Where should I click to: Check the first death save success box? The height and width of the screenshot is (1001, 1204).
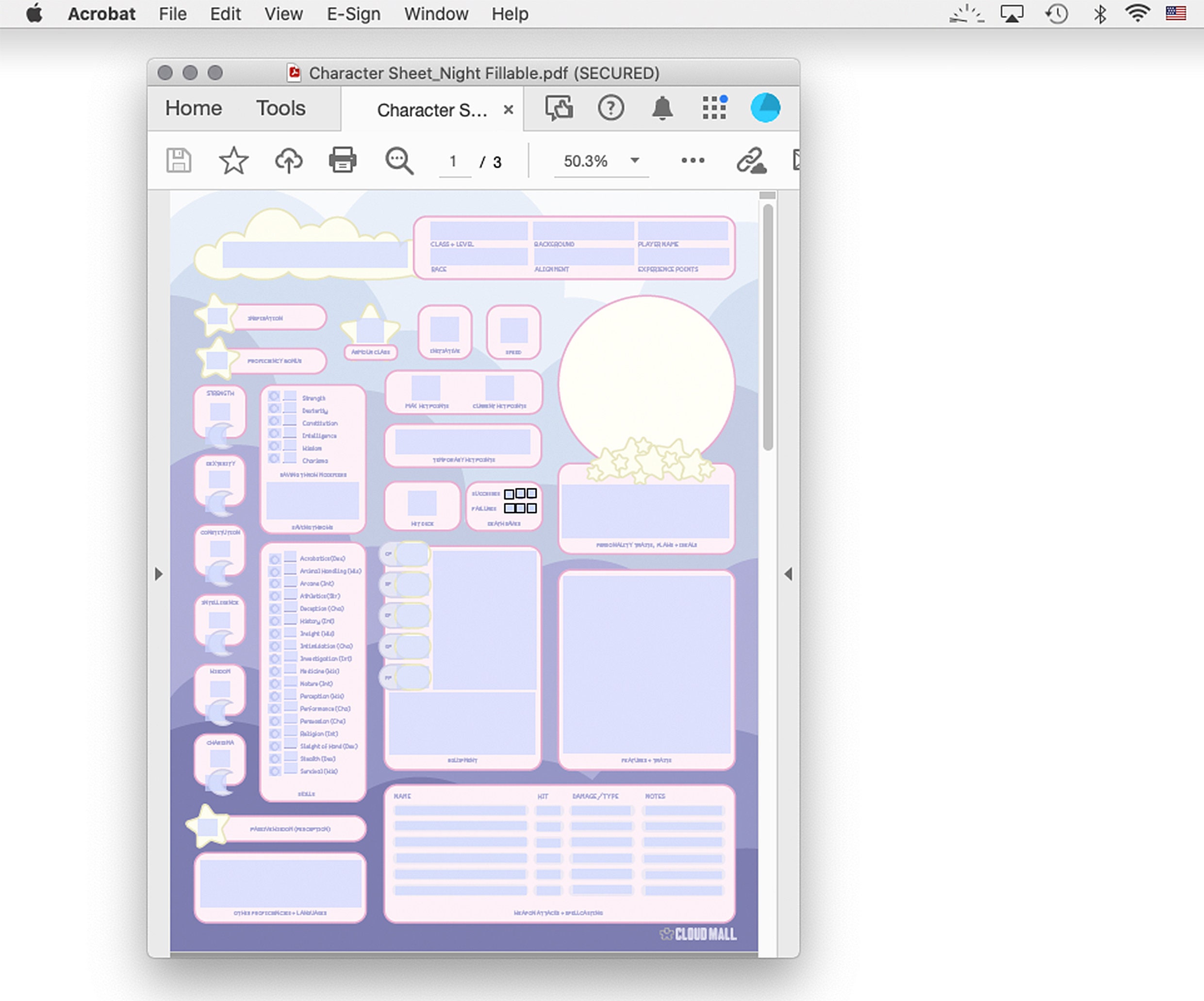(508, 493)
